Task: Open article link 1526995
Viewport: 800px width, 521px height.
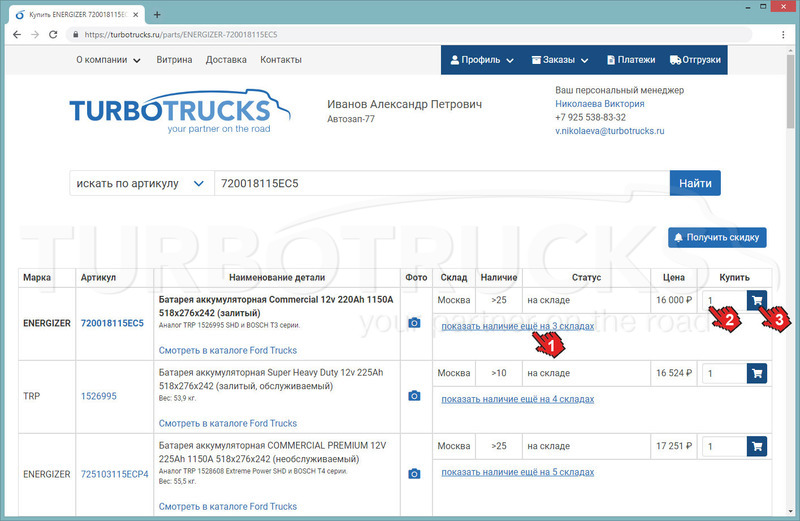Action: point(98,396)
